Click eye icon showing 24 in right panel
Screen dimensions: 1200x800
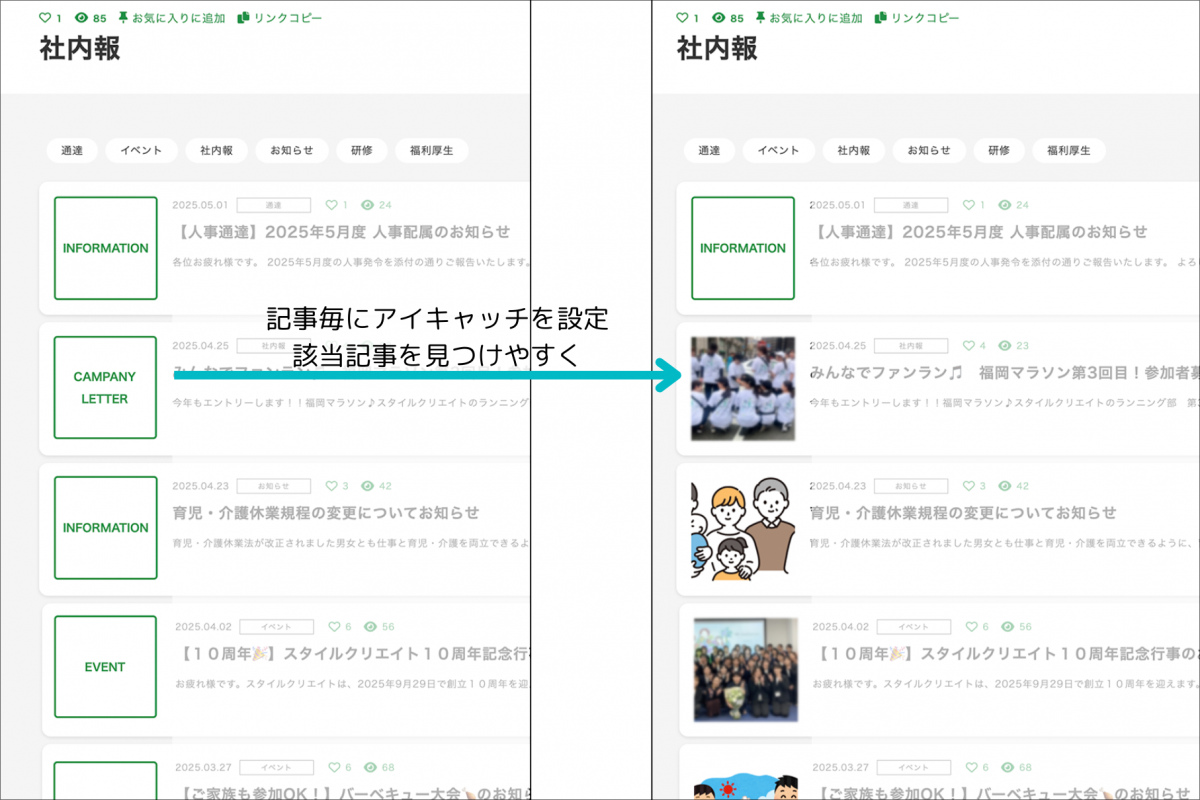point(1004,205)
